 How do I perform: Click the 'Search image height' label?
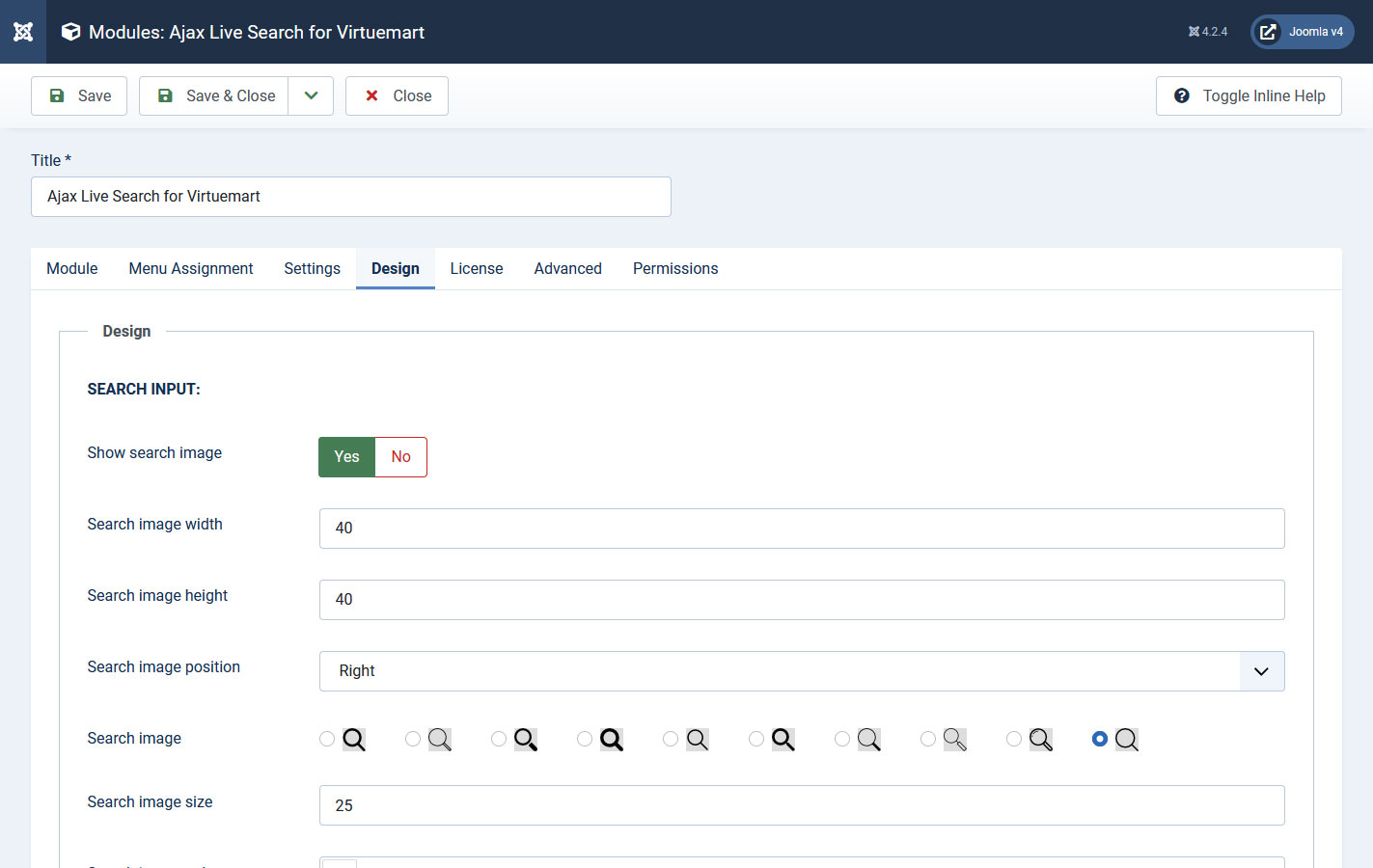tap(157, 596)
